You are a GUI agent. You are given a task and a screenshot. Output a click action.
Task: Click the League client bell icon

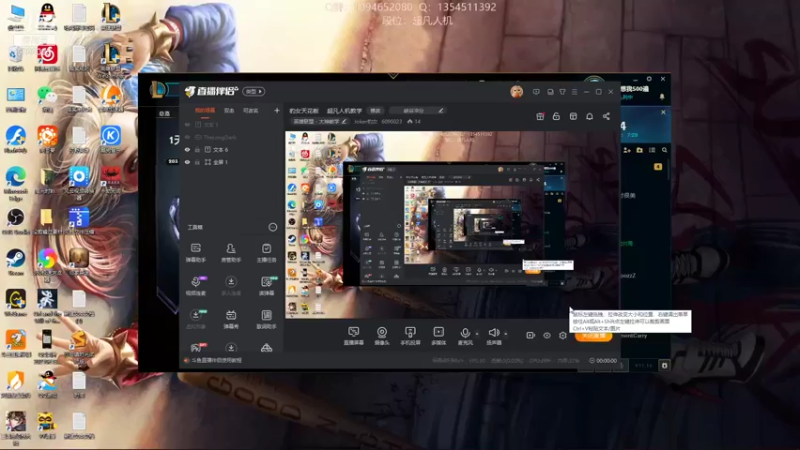[x=662, y=96]
